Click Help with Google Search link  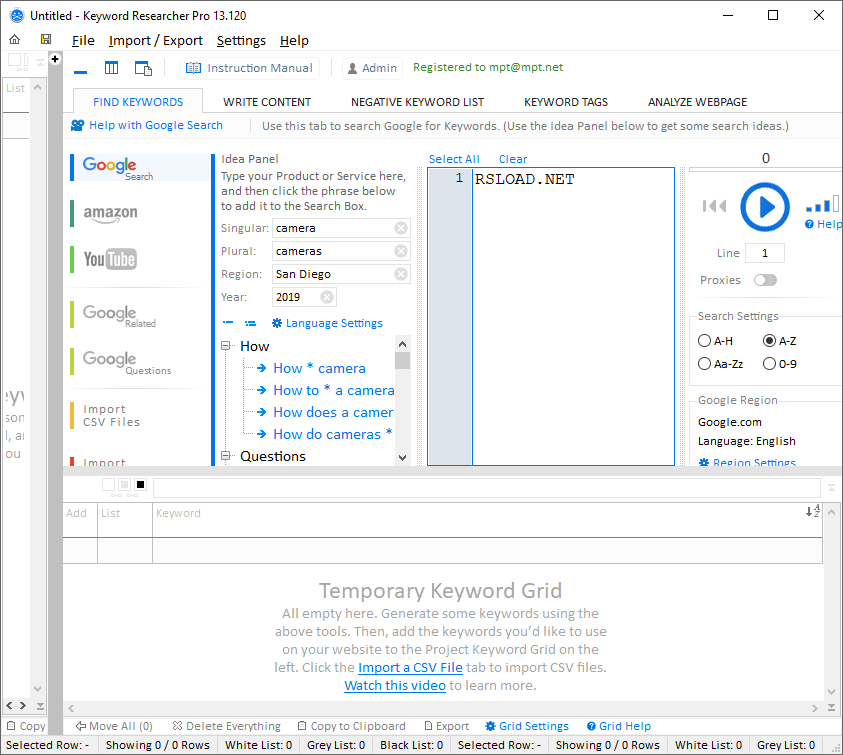(147, 125)
